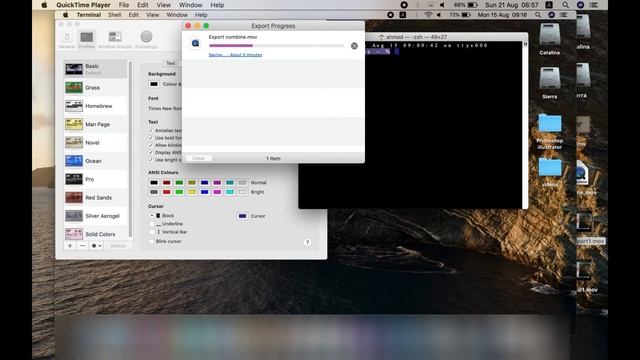Open Profiles pane in Terminal preferences toolbar

(87, 40)
